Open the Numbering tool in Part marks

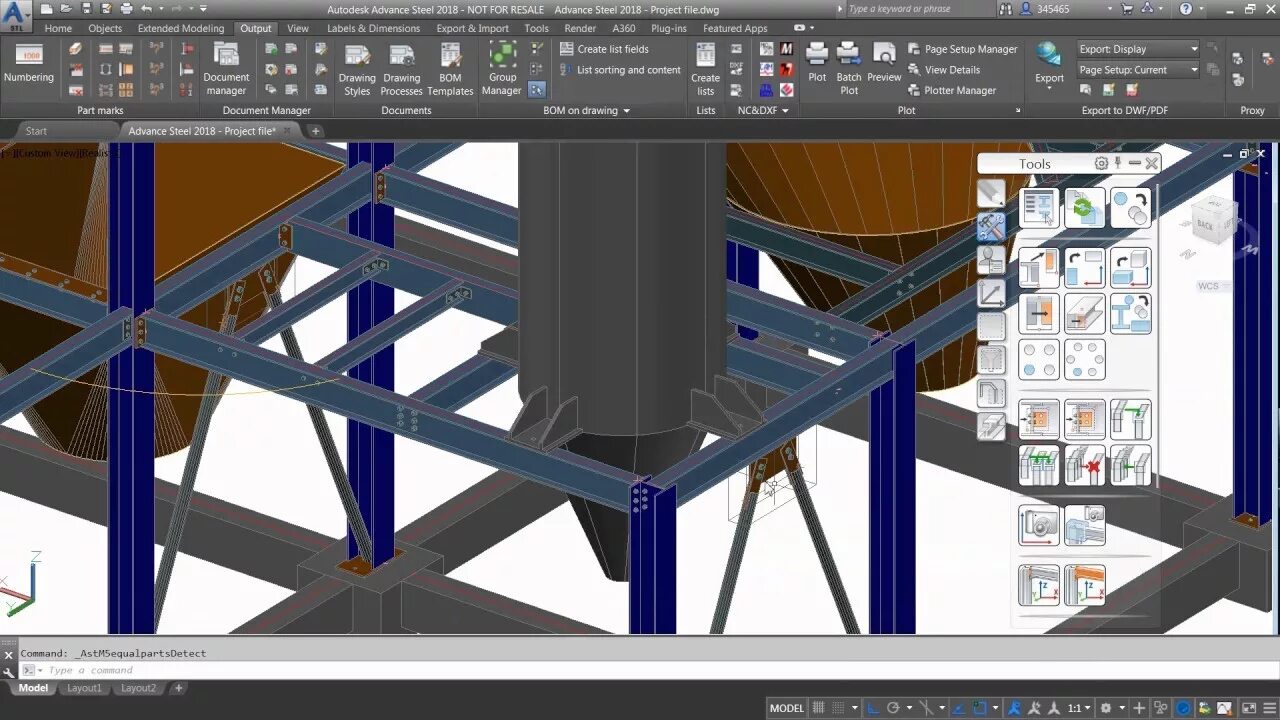[x=29, y=65]
